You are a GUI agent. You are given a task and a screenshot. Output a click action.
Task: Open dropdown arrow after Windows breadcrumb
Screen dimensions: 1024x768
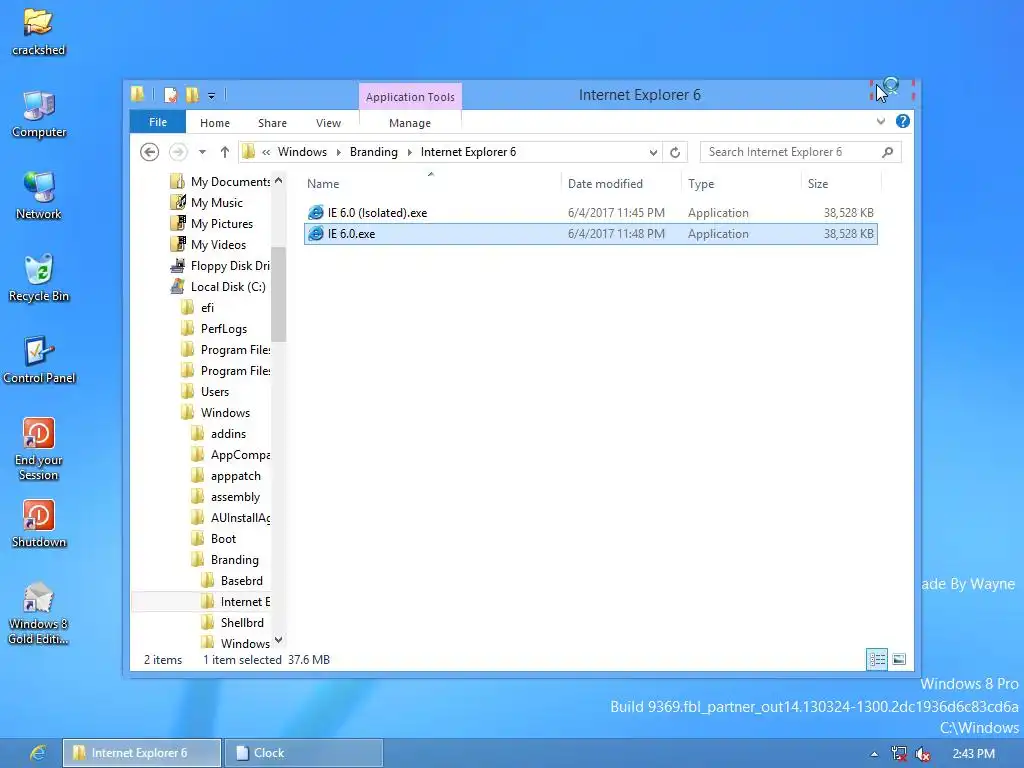[x=338, y=152]
